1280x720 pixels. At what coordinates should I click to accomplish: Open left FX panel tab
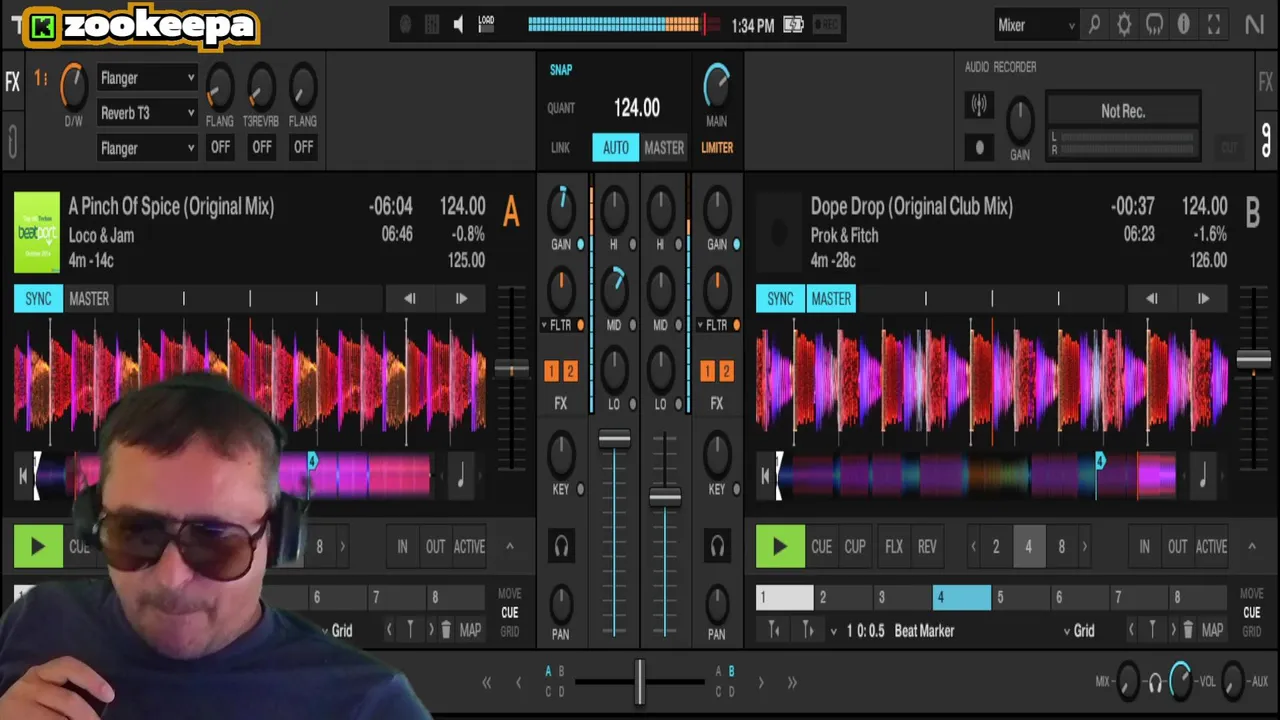click(12, 82)
